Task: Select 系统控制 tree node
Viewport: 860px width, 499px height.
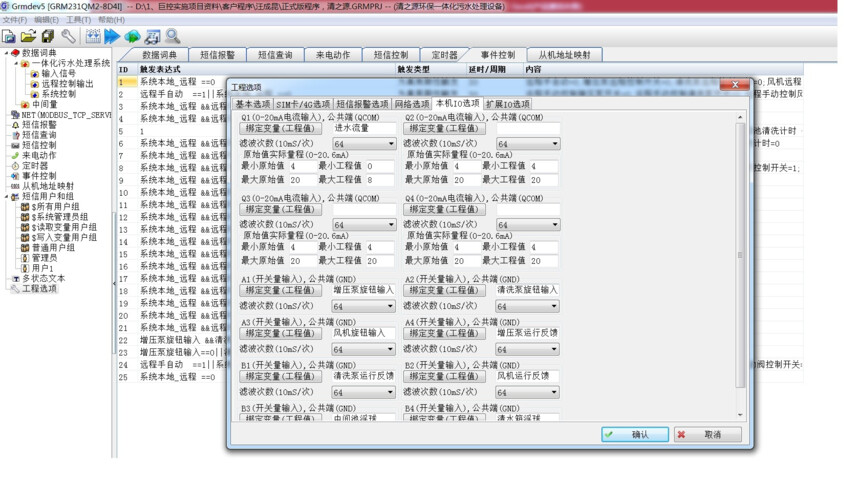Action: click(58, 94)
